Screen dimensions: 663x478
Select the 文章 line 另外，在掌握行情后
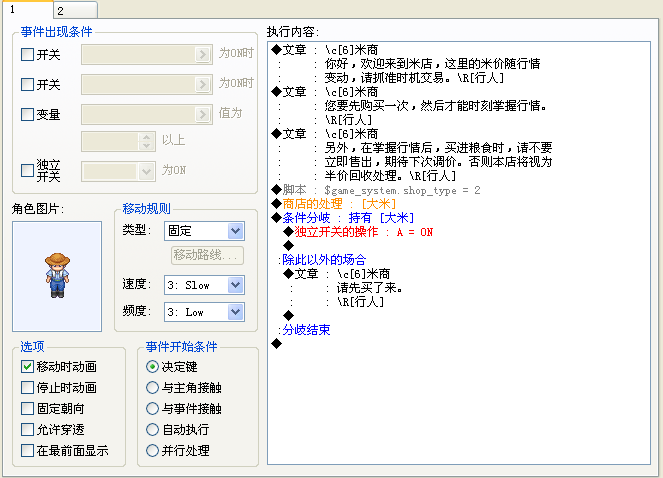click(x=438, y=148)
